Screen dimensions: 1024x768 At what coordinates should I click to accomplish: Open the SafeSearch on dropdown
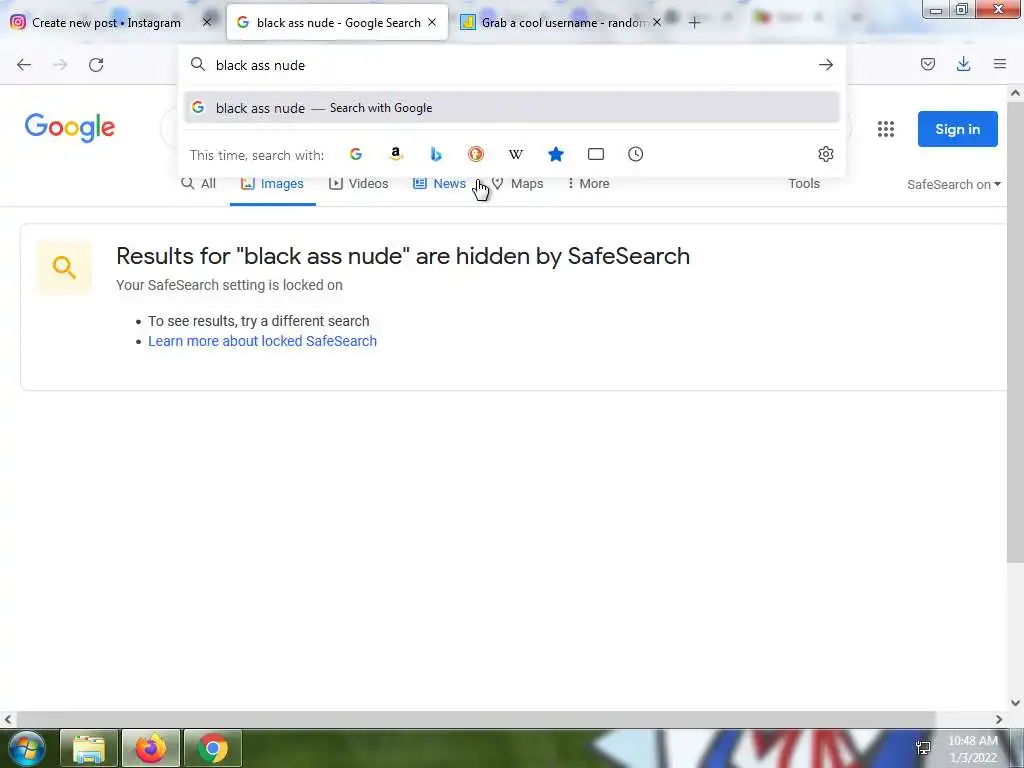(x=953, y=185)
